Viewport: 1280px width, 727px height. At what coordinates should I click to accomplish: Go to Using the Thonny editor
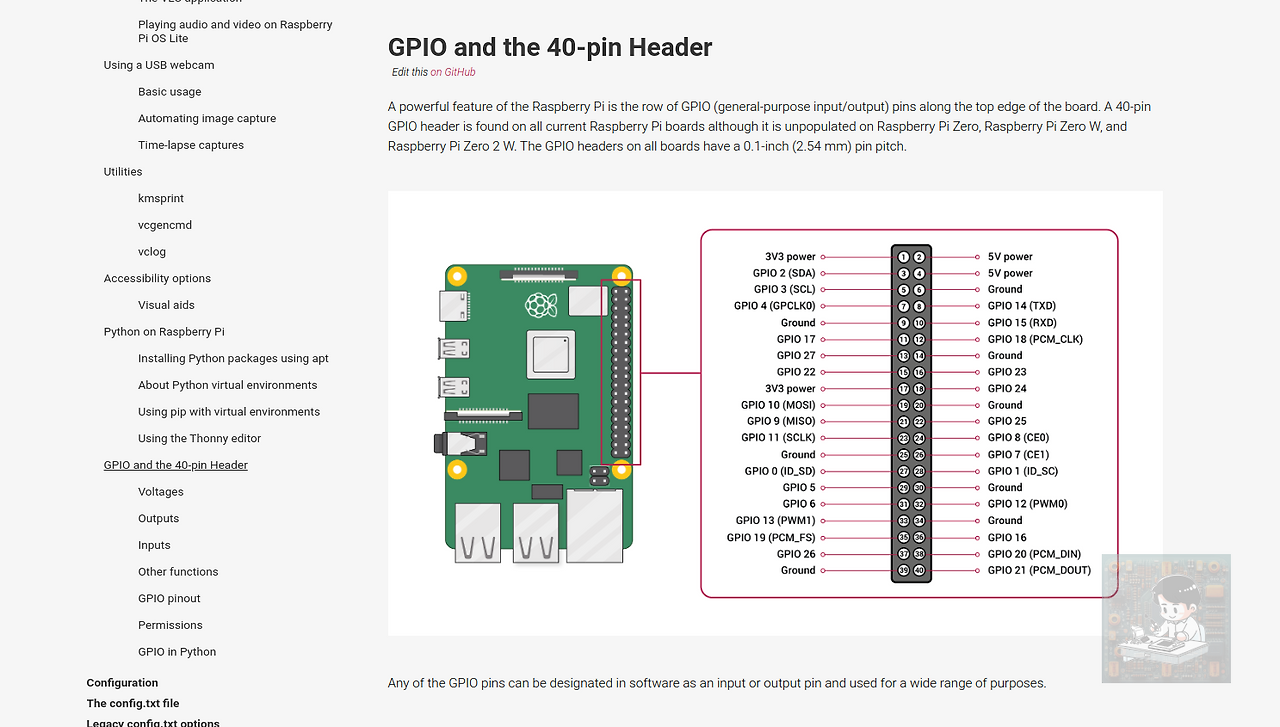pos(199,438)
